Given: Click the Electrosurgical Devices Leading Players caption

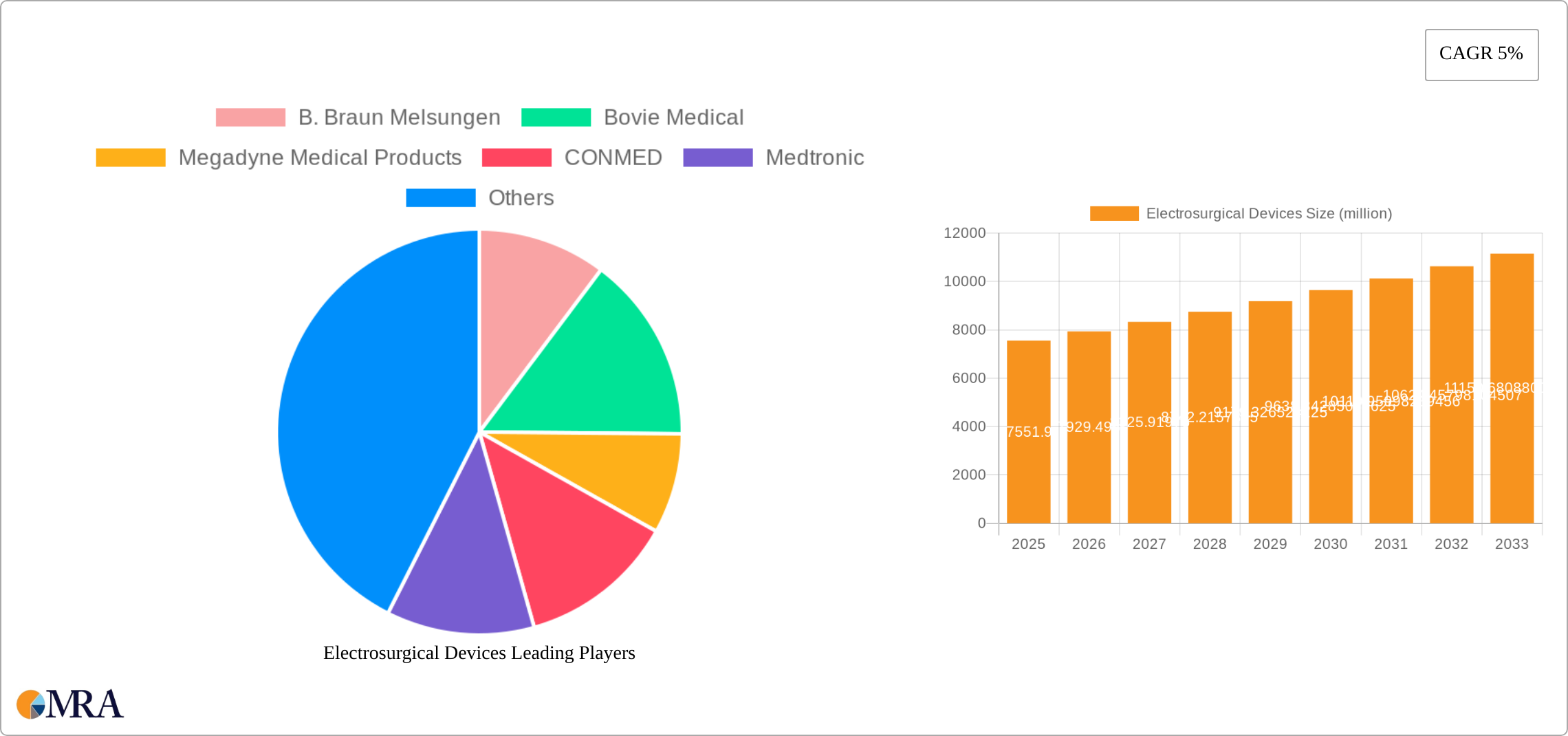Looking at the screenshot, I should coord(479,653).
